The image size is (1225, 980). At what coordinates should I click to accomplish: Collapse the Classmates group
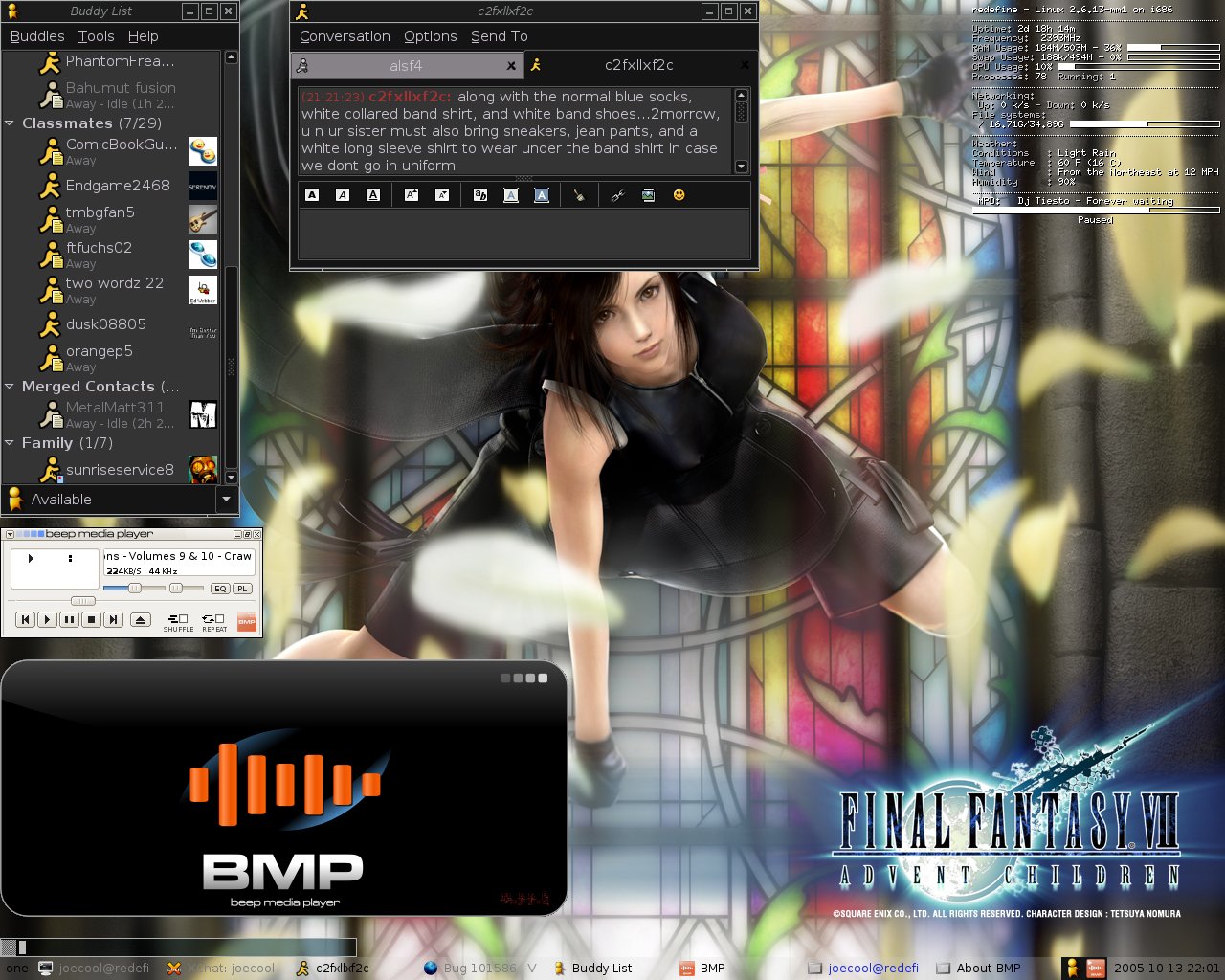coord(10,123)
